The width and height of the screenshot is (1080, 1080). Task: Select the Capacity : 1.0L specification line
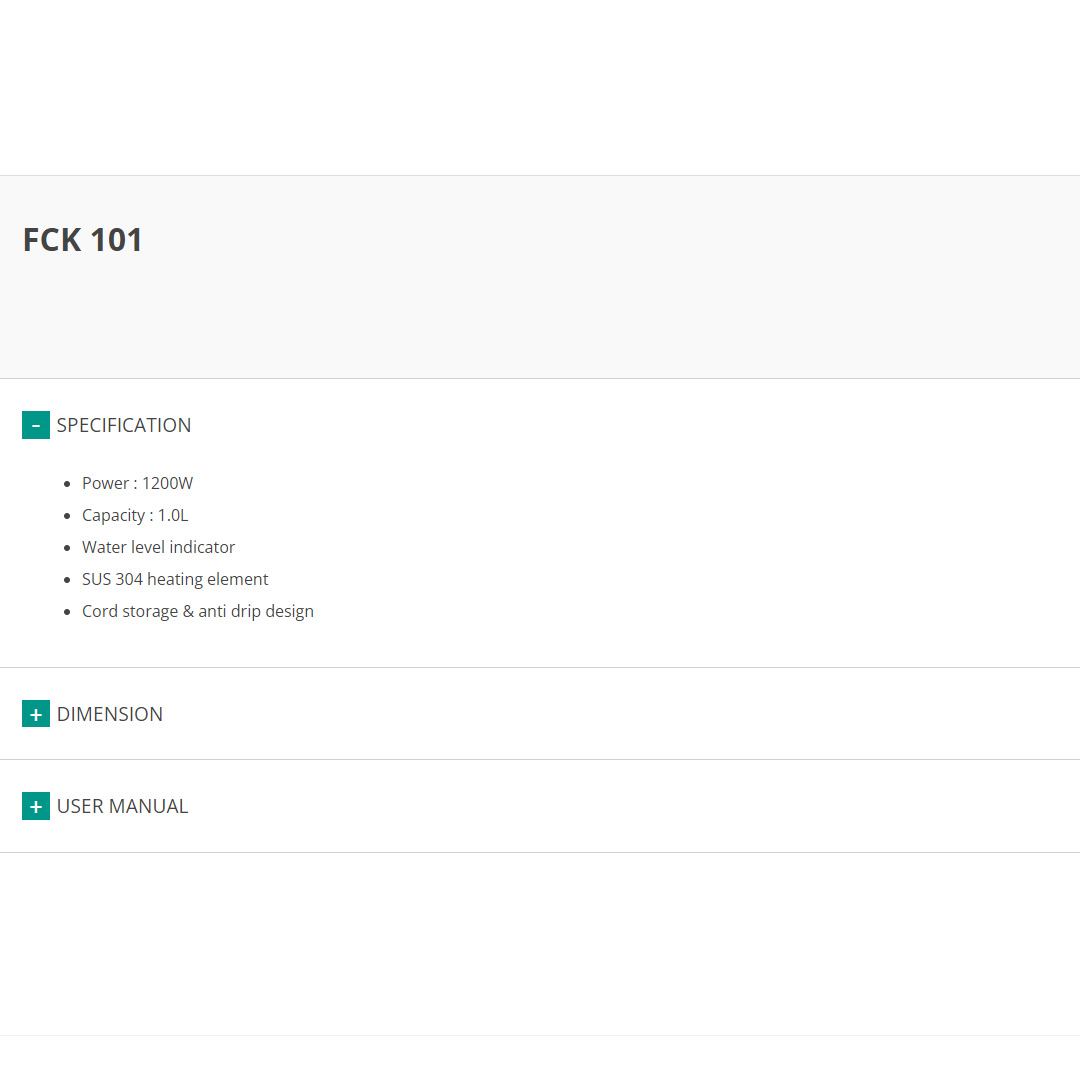point(135,515)
